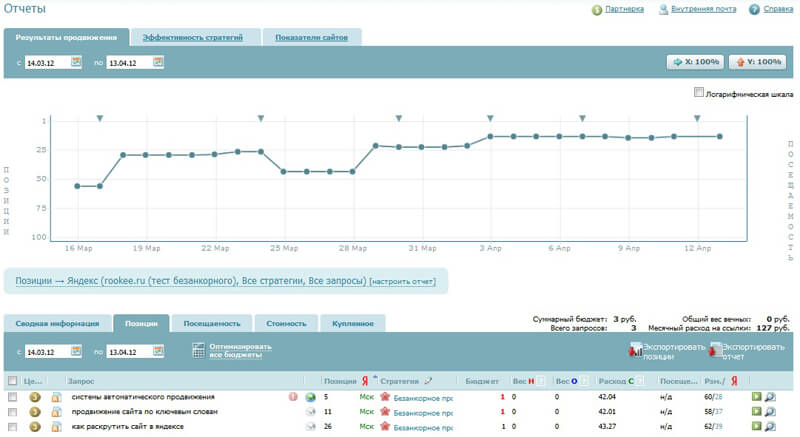
Task: Sort table by the Позиция column header
Action: tap(339, 381)
